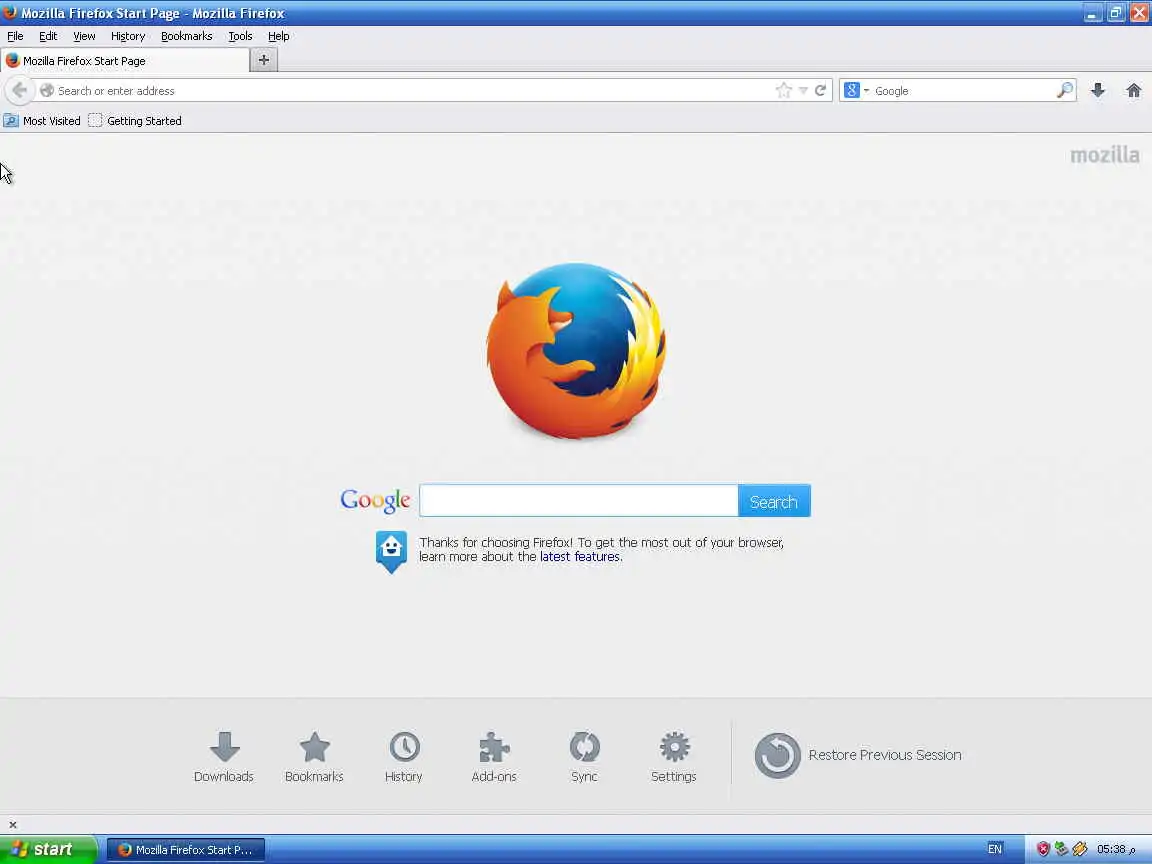Open the Tools menu
This screenshot has width=1152, height=864.
pos(240,36)
